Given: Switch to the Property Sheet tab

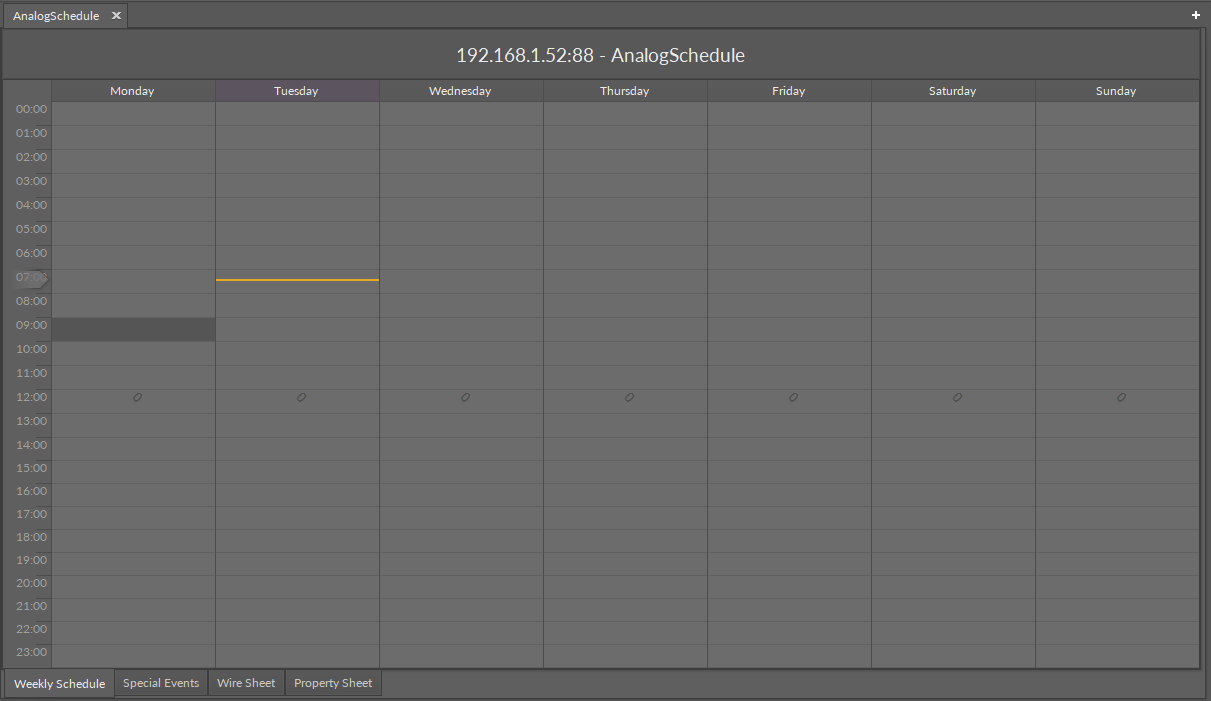Looking at the screenshot, I should tap(332, 683).
